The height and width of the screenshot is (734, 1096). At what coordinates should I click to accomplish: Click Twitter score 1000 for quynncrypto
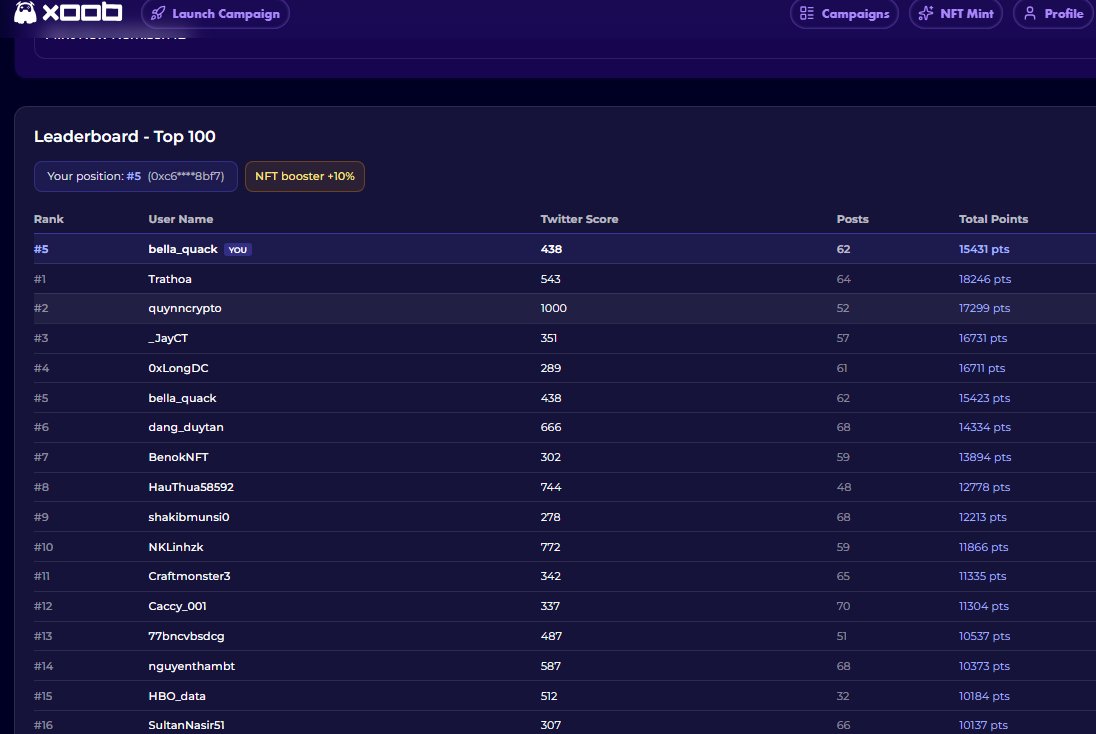pyautogui.click(x=554, y=308)
